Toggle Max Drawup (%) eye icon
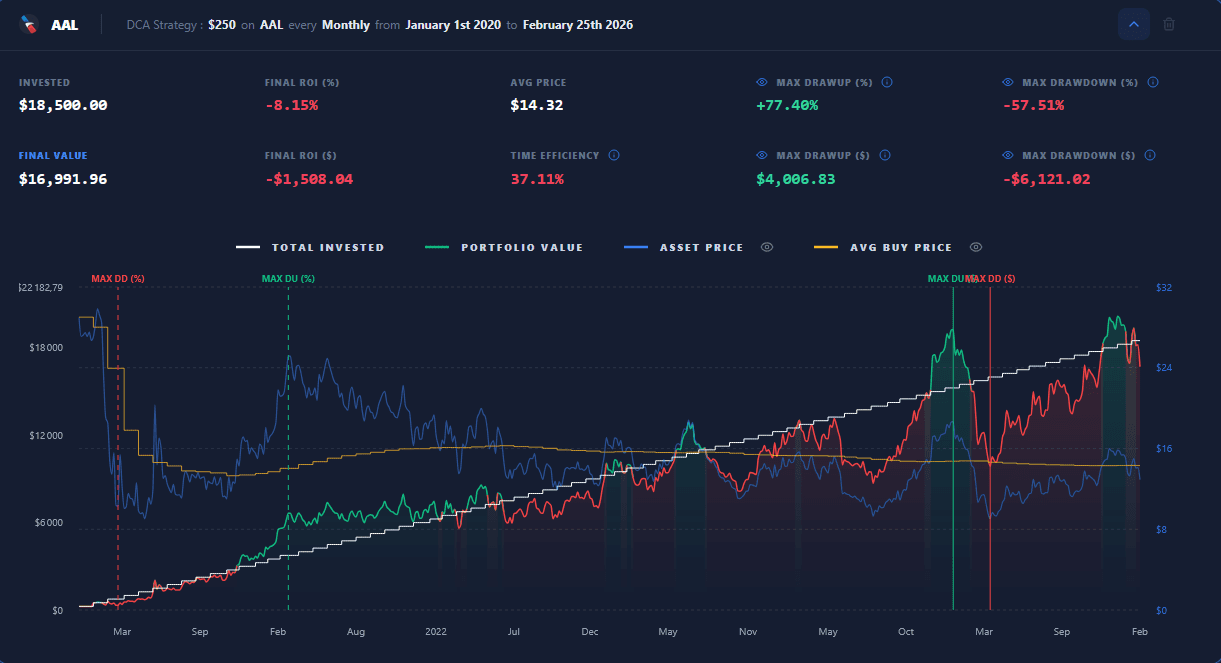Image resolution: width=1221 pixels, height=663 pixels. point(762,83)
